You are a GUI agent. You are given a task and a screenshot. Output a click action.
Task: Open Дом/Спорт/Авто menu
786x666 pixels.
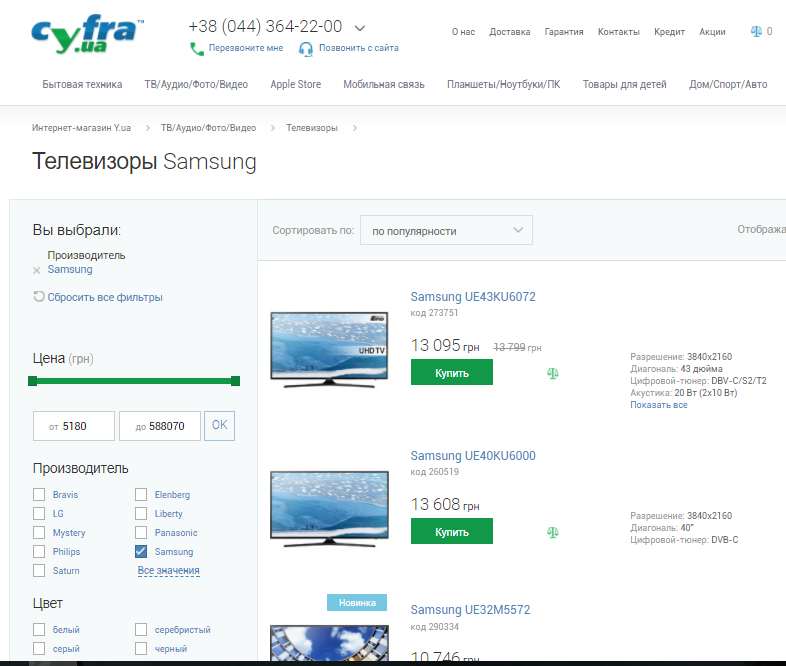point(728,84)
